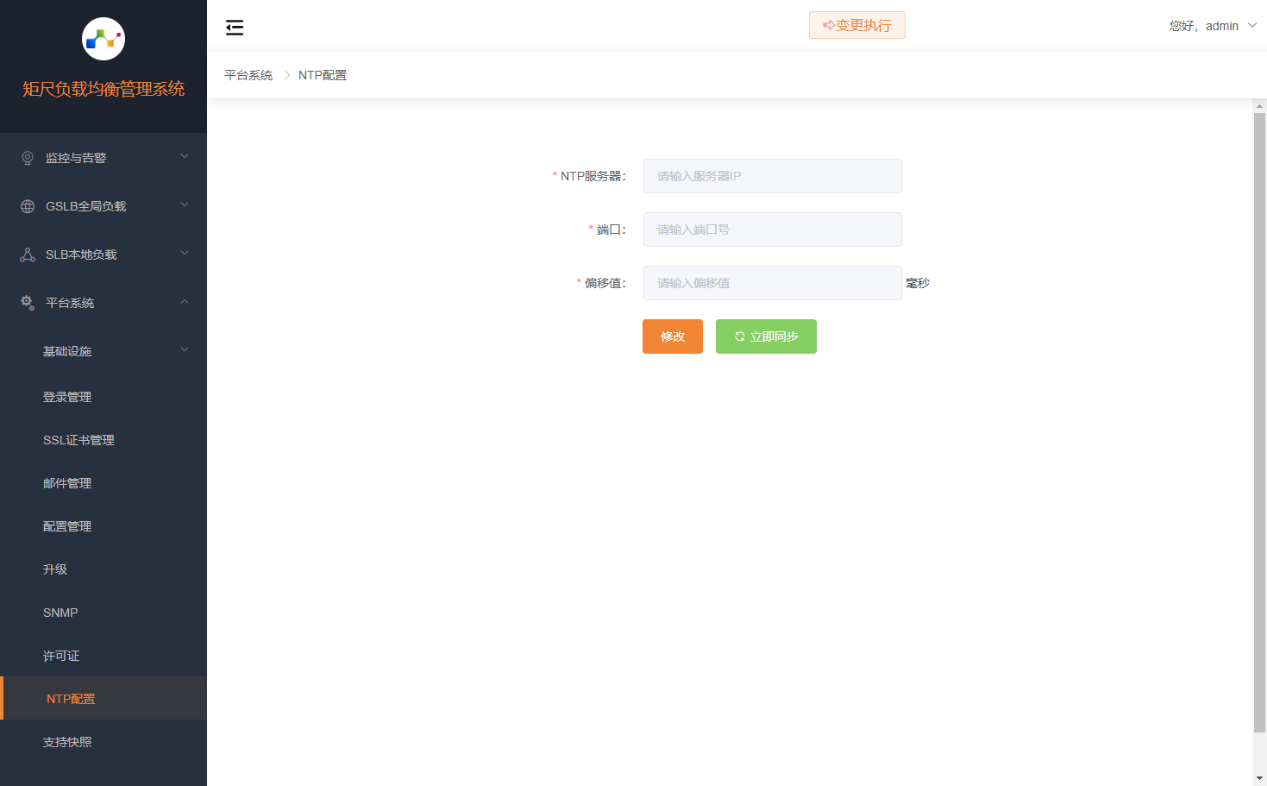This screenshot has width=1267, height=786.
Task: Click the 平台系统 breadcrumb link
Action: (x=248, y=75)
